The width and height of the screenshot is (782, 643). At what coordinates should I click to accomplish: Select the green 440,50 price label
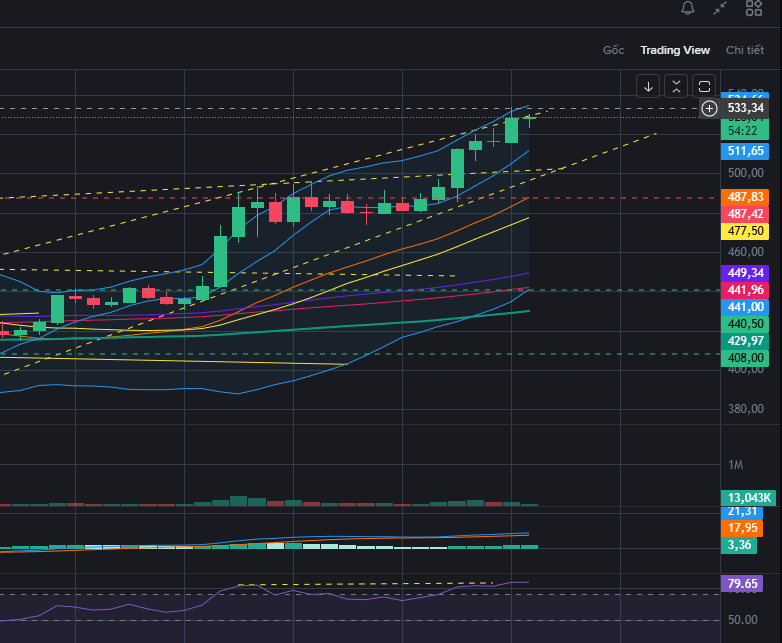point(745,324)
